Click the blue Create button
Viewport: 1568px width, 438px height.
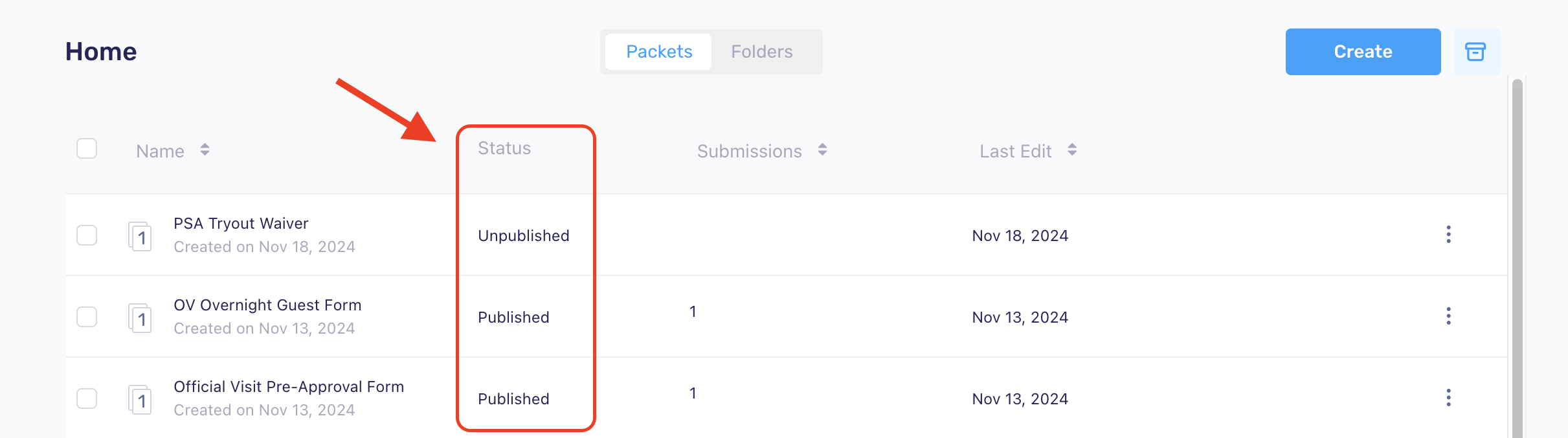1363,52
